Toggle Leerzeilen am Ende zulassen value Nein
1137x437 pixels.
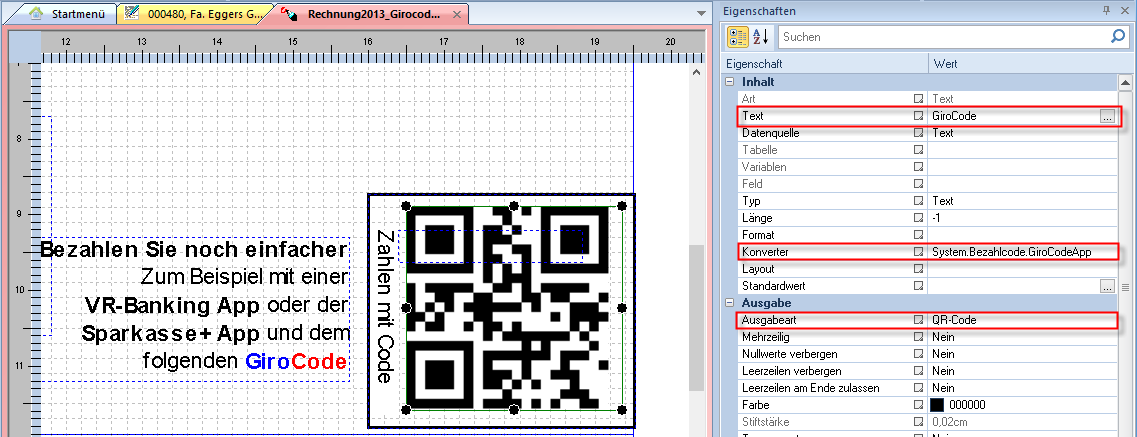coord(943,388)
